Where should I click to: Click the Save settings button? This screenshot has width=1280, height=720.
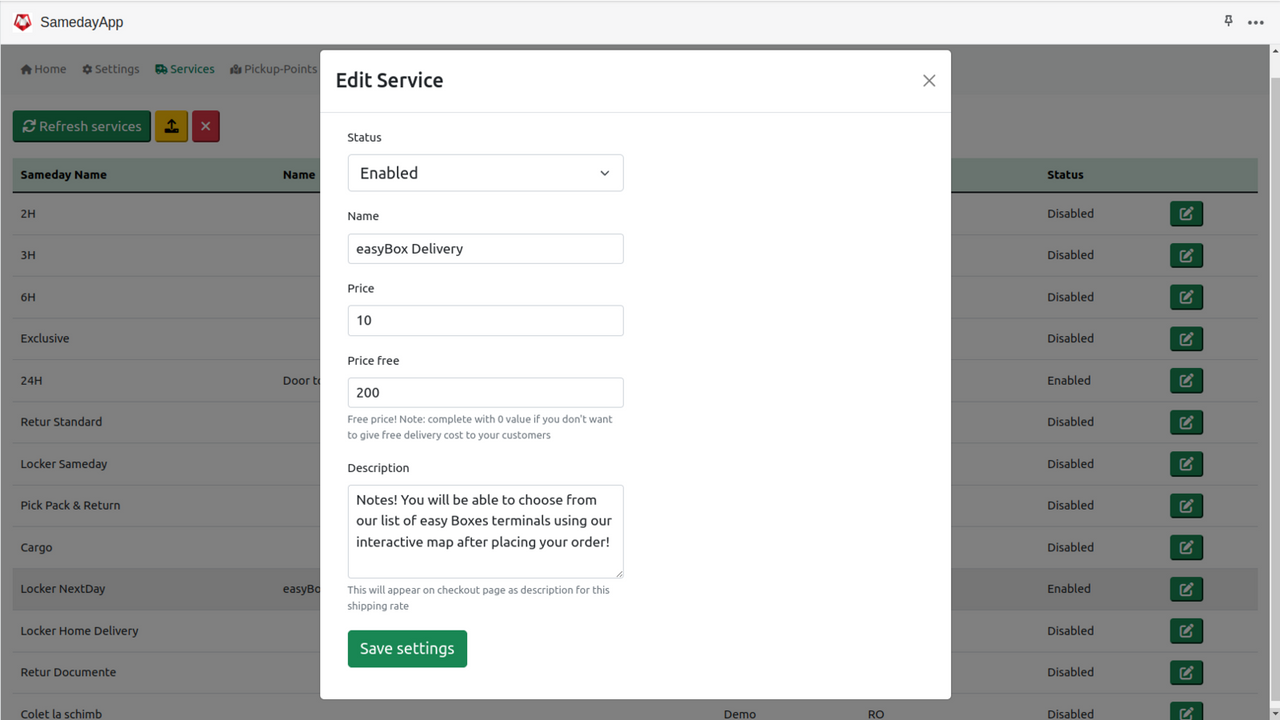pos(407,648)
